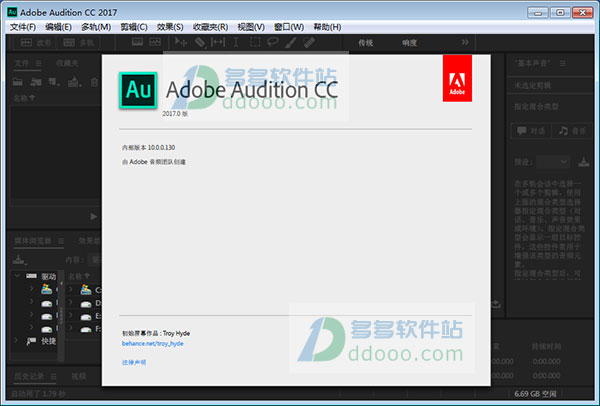This screenshot has width=600, height=406.
Task: Select the Paintbrush Selection tool
Action: 291,42
